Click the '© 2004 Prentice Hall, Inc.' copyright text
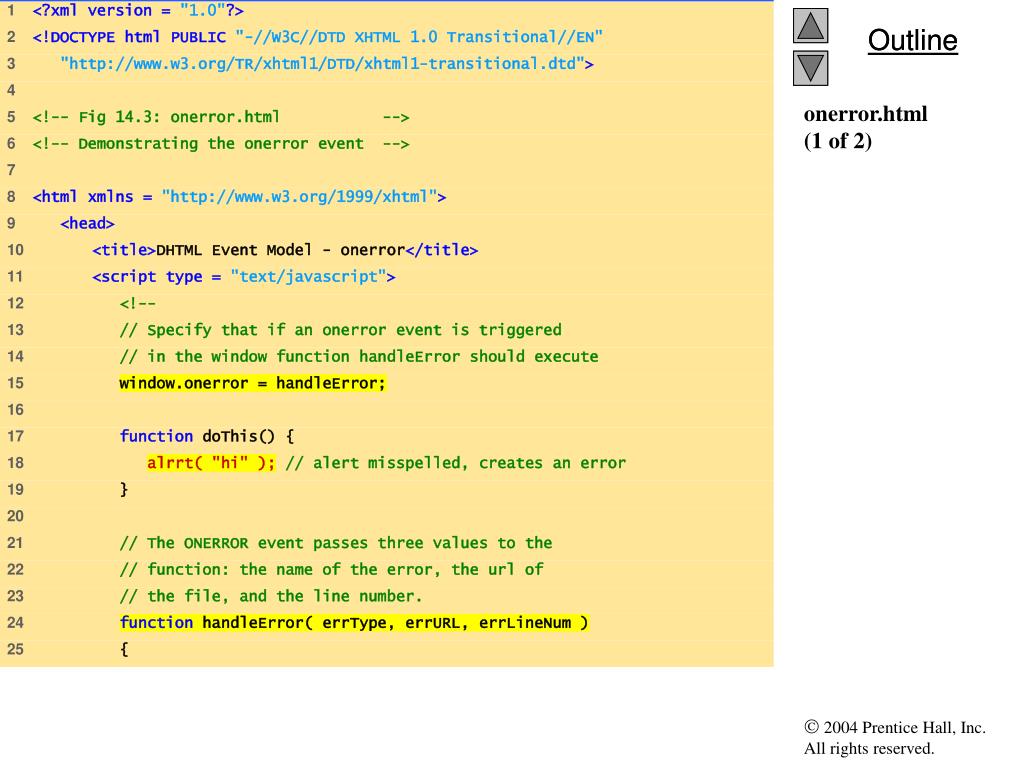Image resolution: width=1024 pixels, height=768 pixels. [895, 728]
